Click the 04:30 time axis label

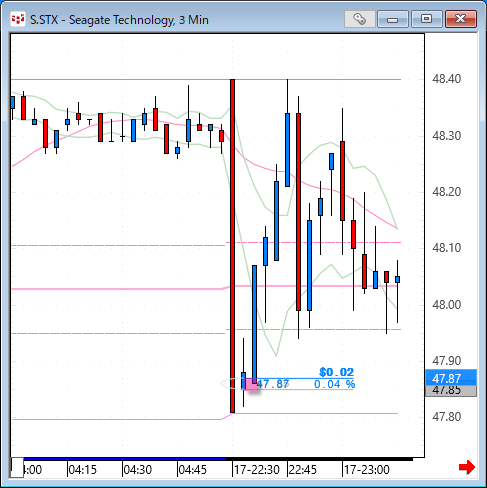click(138, 470)
